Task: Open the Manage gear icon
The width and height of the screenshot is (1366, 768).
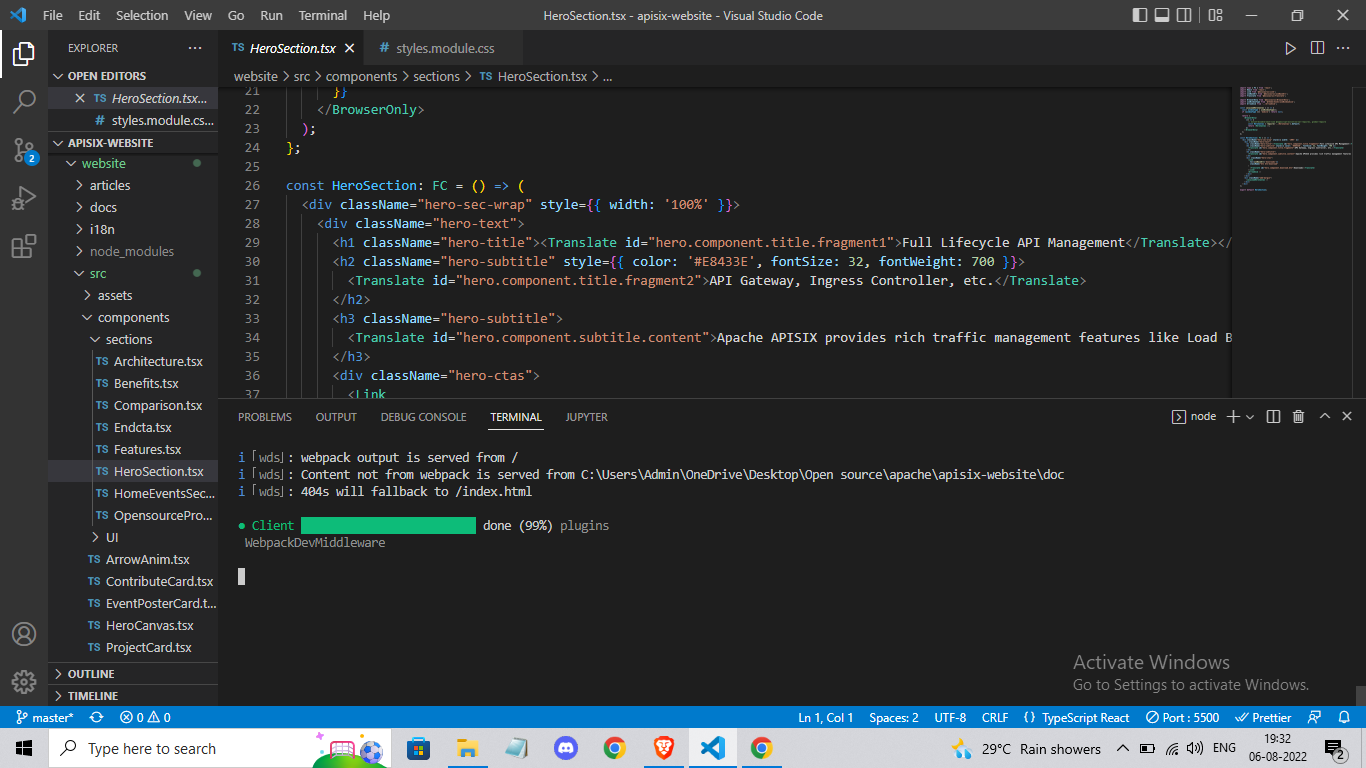Action: pos(24,682)
